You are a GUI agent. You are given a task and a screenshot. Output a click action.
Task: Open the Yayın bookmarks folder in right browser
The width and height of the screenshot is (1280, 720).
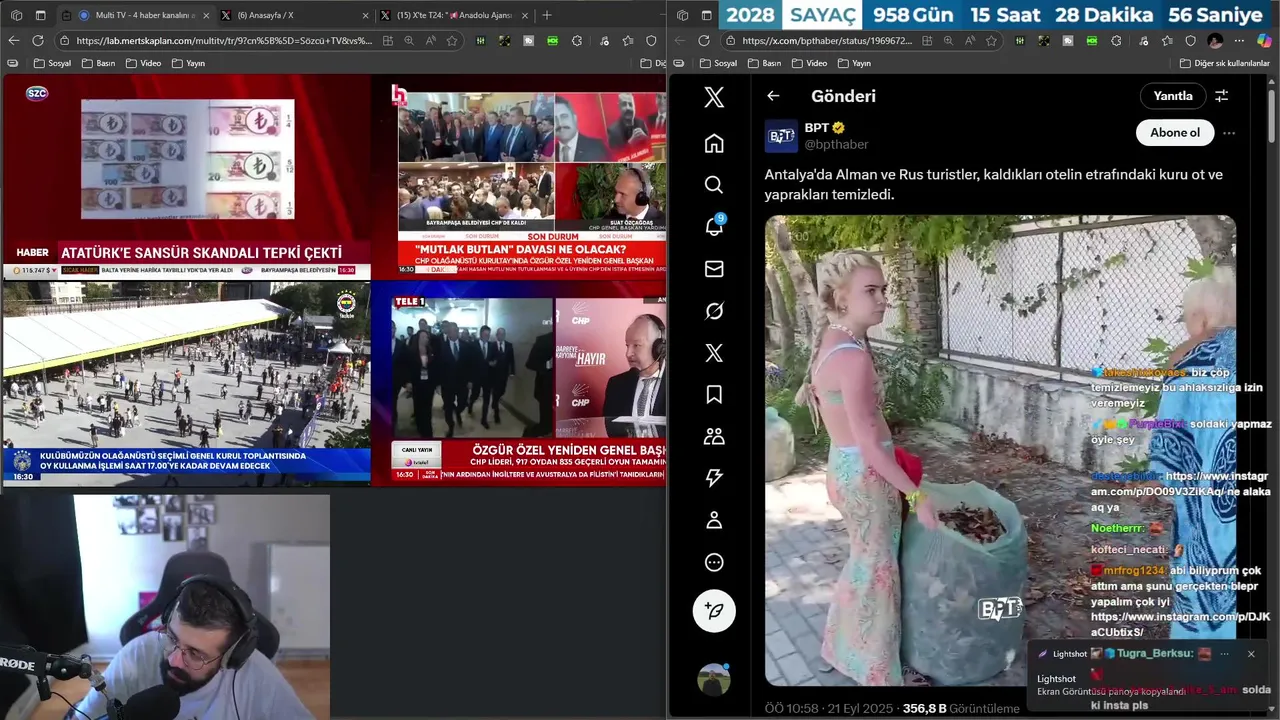point(853,63)
